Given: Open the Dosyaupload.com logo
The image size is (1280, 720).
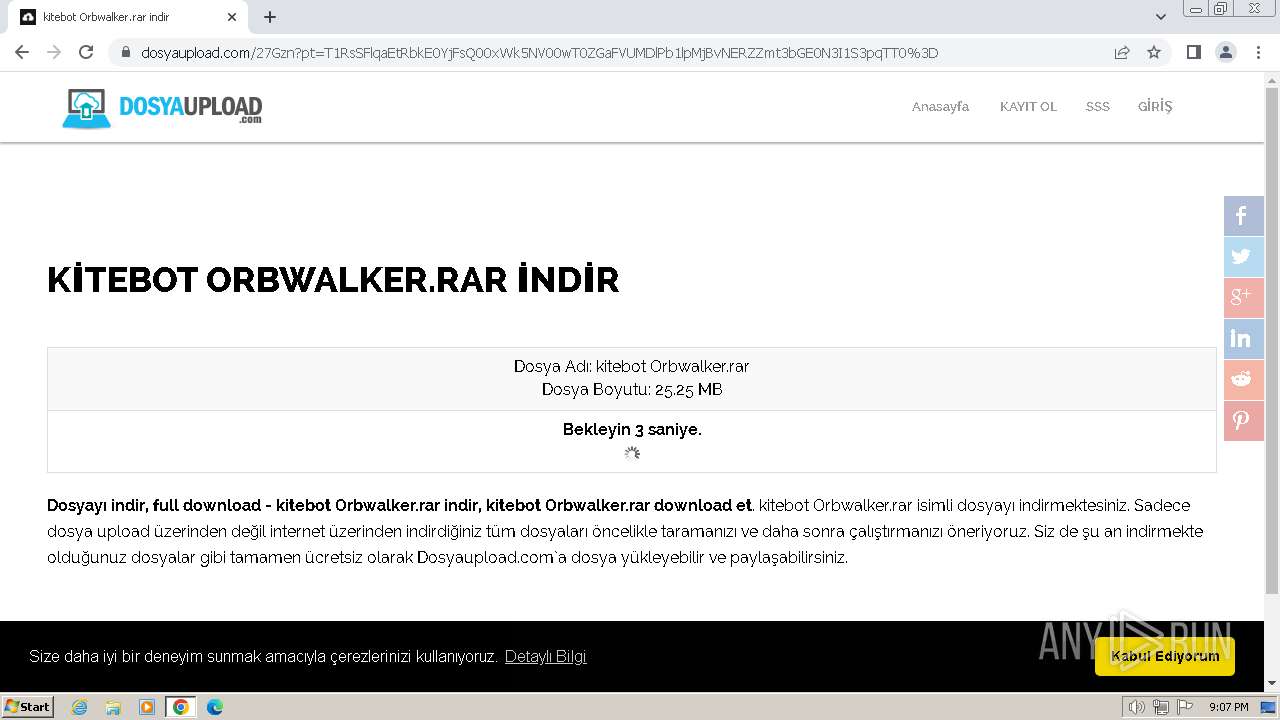Looking at the screenshot, I should pyautogui.click(x=162, y=107).
